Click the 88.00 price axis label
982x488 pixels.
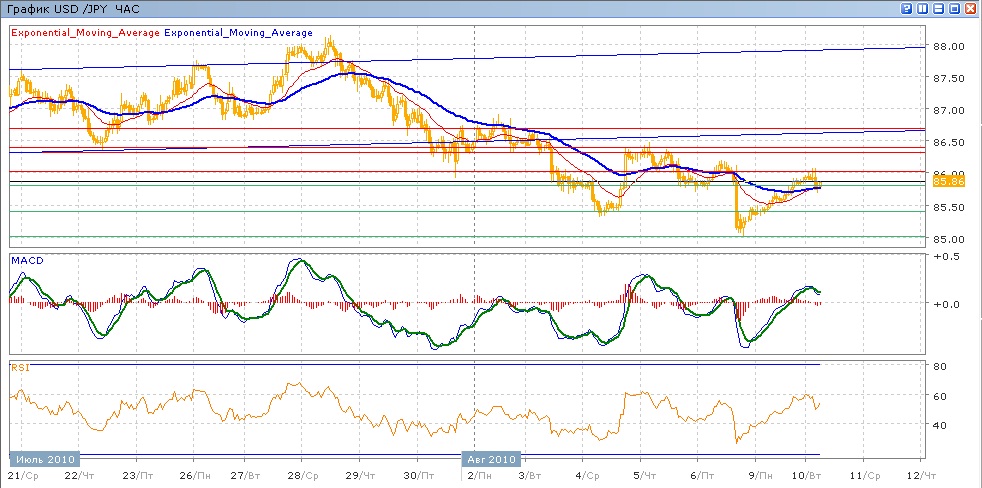coord(948,46)
